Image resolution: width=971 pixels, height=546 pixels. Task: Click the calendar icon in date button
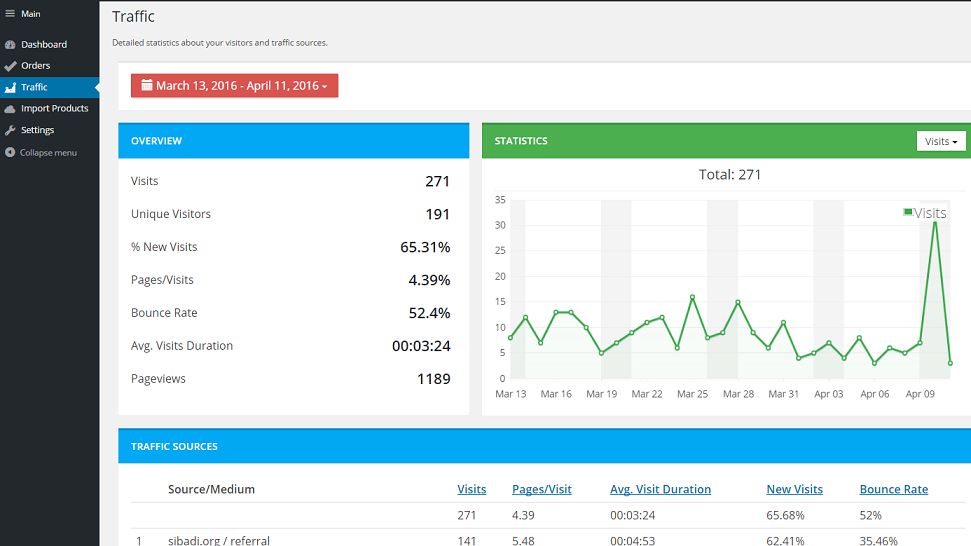click(147, 86)
